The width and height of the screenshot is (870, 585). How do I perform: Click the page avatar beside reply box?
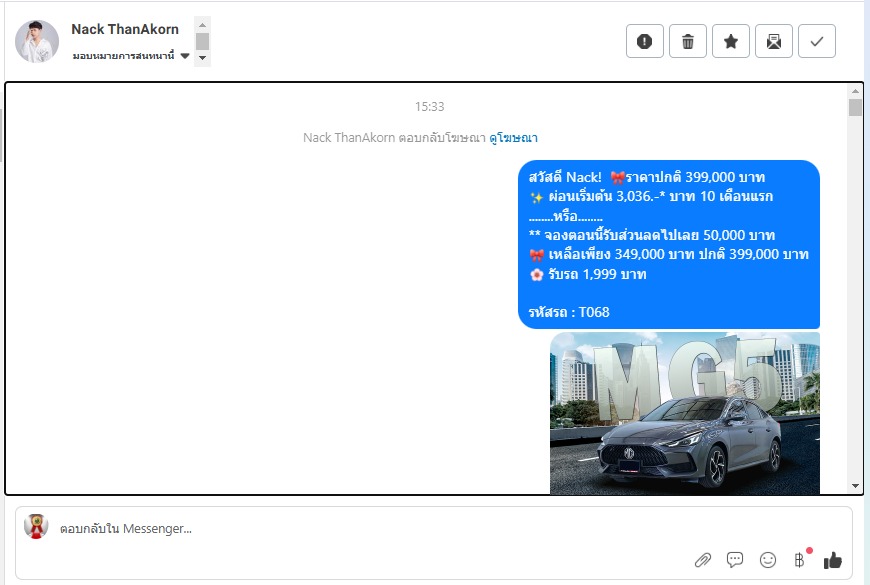[36, 527]
